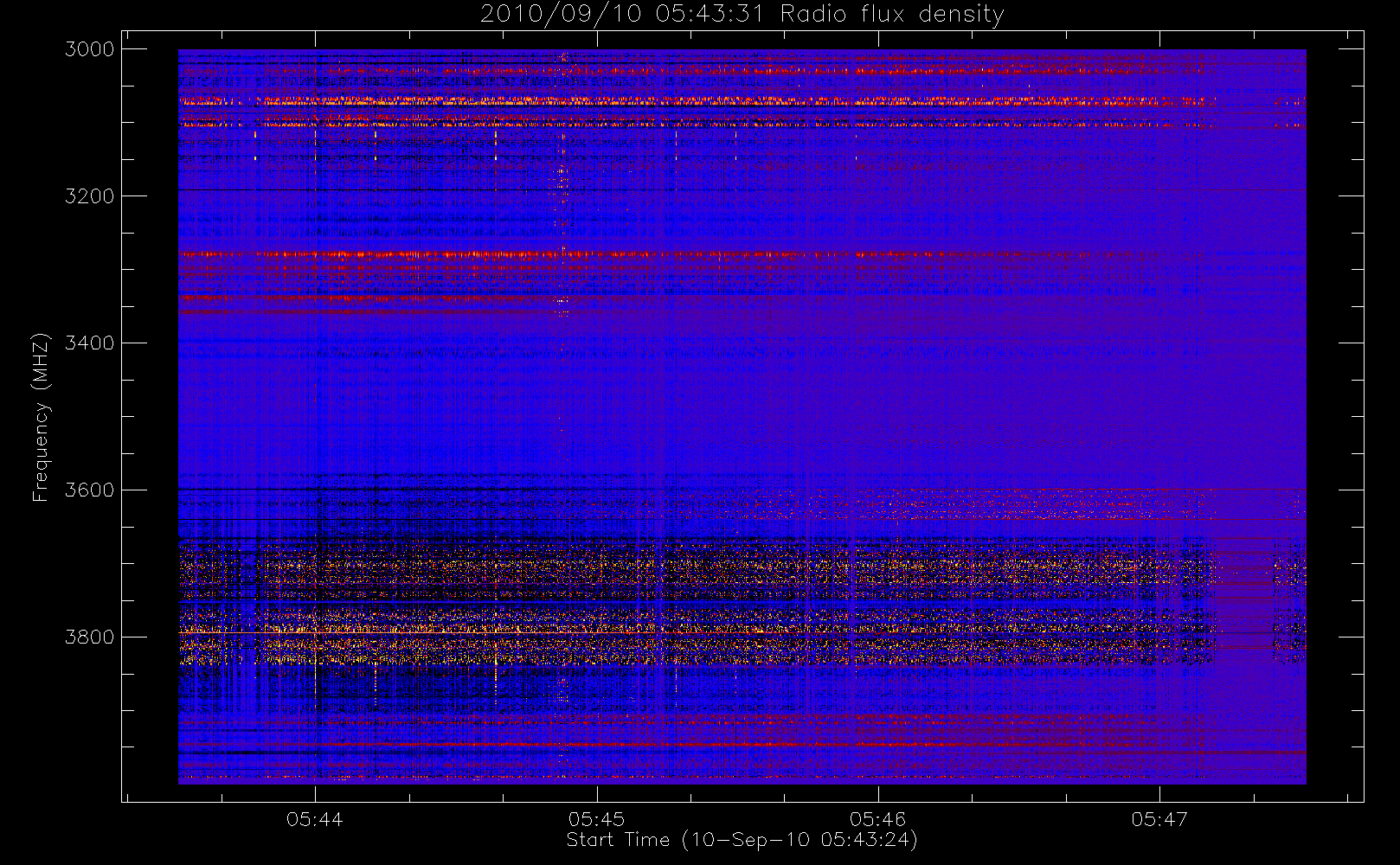Viewport: 1400px width, 865px height.
Task: Click the 05:45 time tick label
Action: tap(596, 819)
